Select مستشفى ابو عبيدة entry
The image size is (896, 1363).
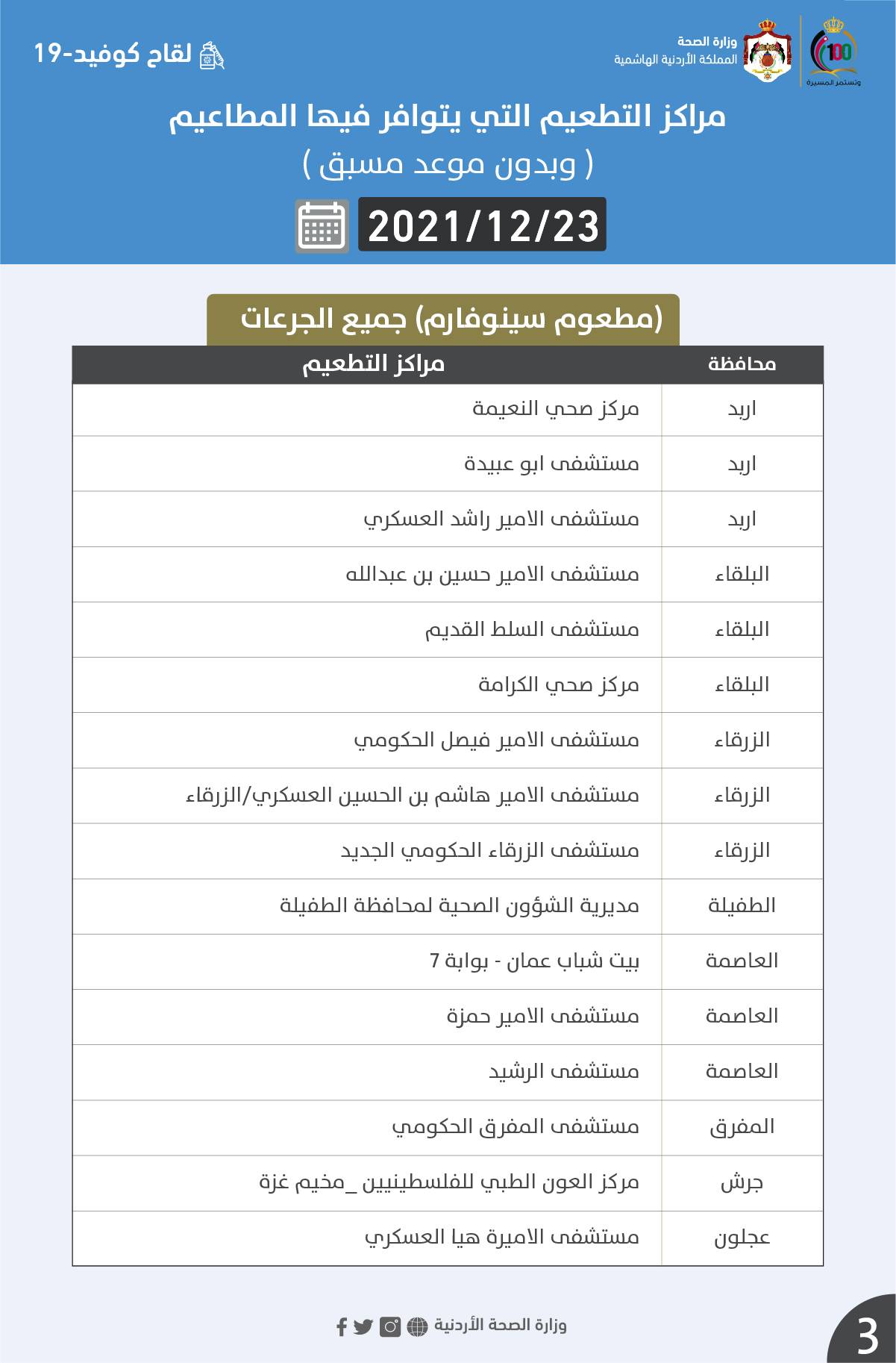click(x=551, y=464)
